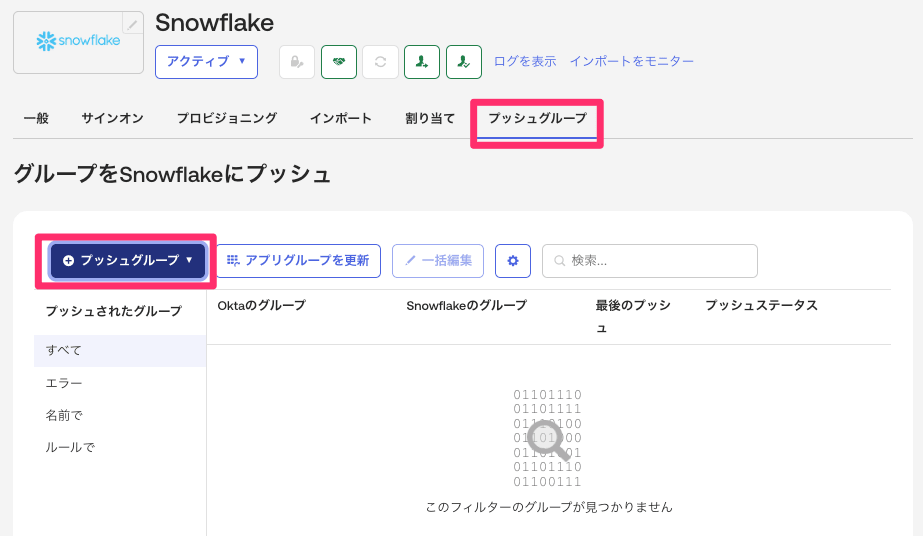Switch to the サインオン tab

click(112, 118)
